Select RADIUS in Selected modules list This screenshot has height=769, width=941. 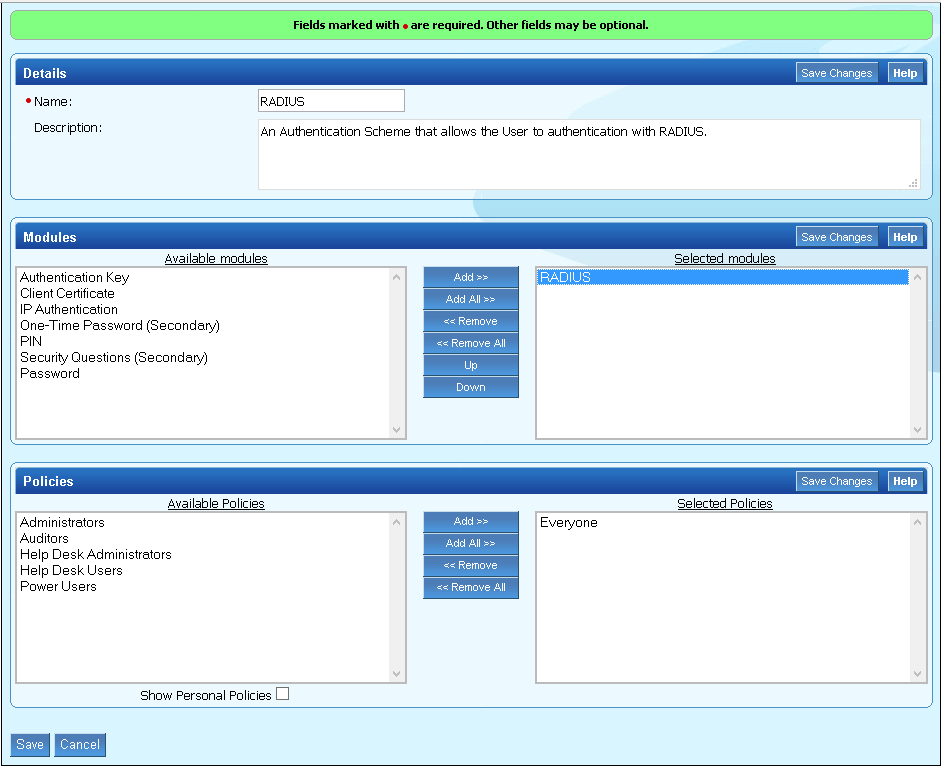point(723,277)
